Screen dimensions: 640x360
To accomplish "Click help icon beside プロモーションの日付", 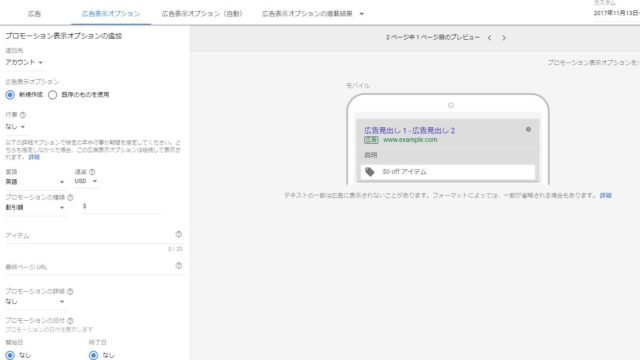I will (70, 320).
